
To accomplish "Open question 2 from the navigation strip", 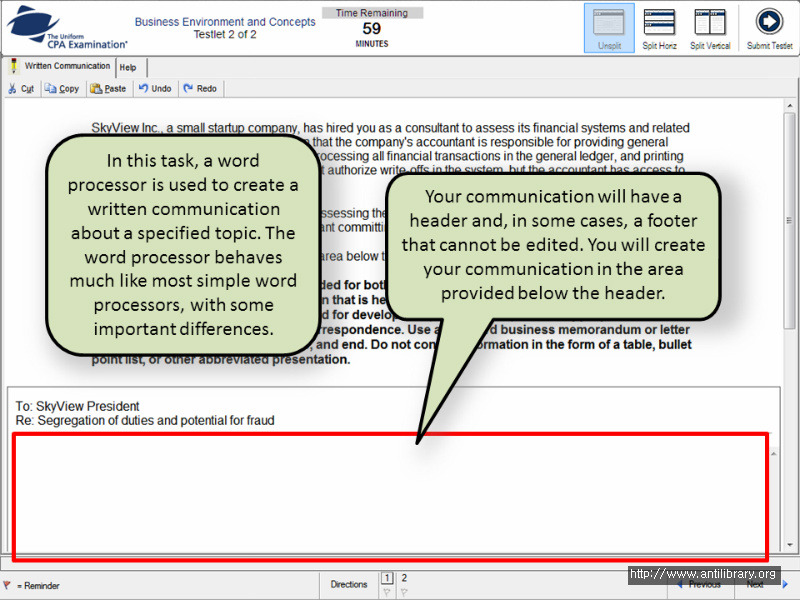I will tap(403, 577).
